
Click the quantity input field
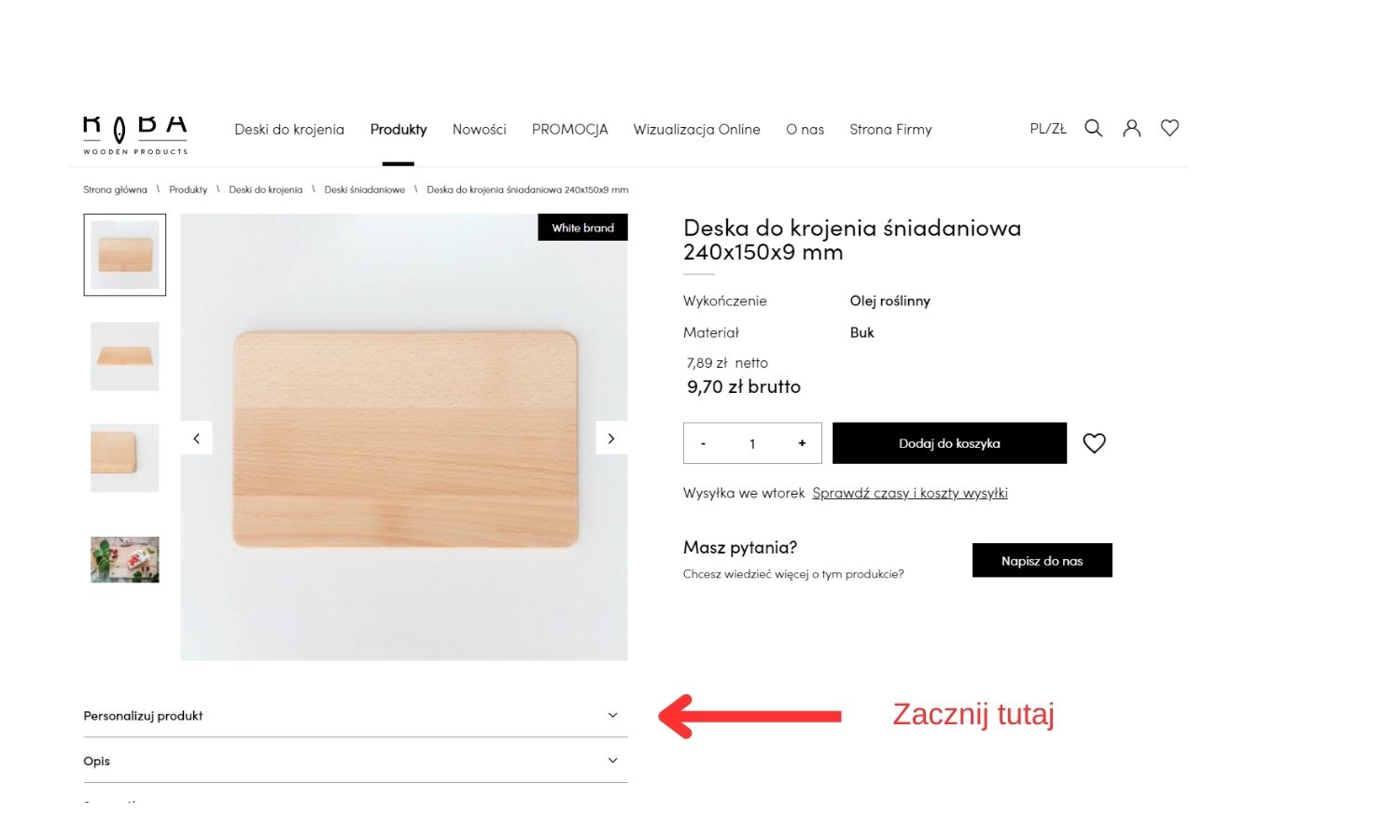tap(752, 443)
